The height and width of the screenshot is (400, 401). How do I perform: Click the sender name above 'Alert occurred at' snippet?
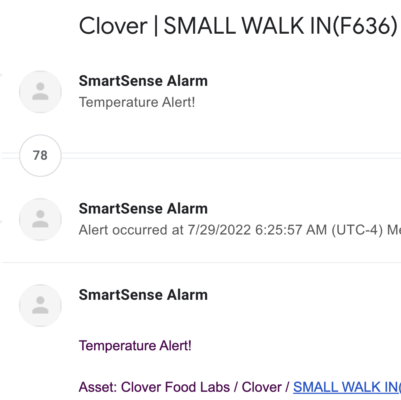tap(143, 209)
